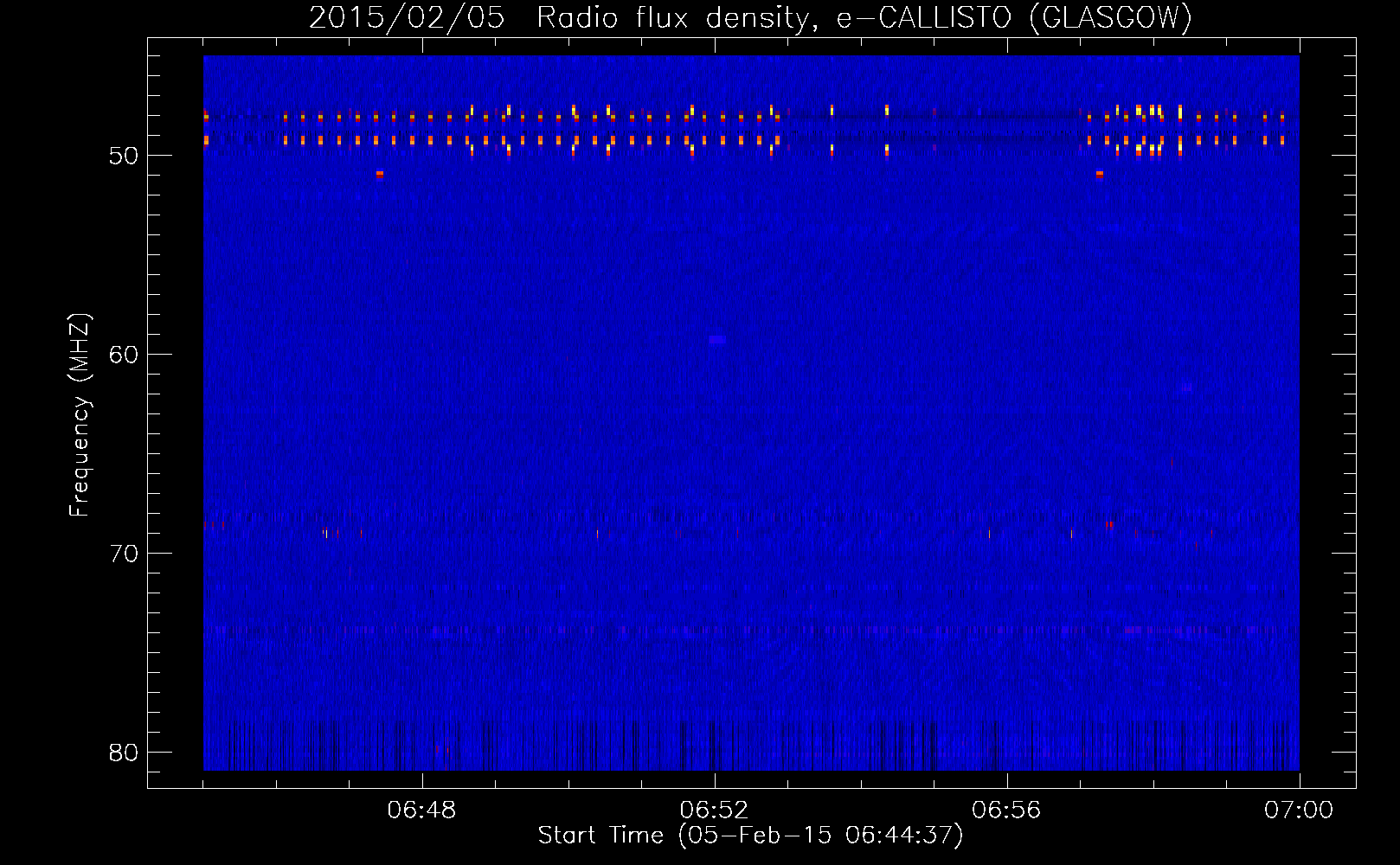This screenshot has height=865, width=1400.
Task: Click the 'Start Time (05-Feb-15 06:44:37)' label
Action: (x=750, y=836)
